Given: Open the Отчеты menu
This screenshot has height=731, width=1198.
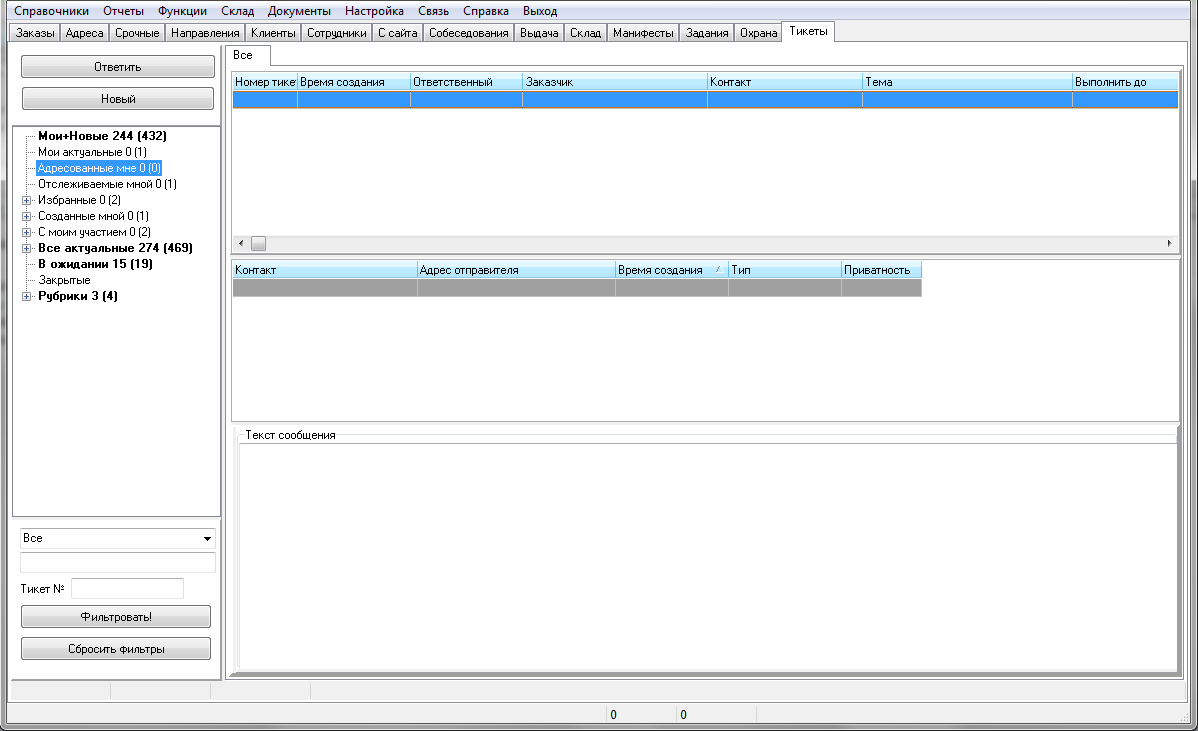Looking at the screenshot, I should coord(123,11).
